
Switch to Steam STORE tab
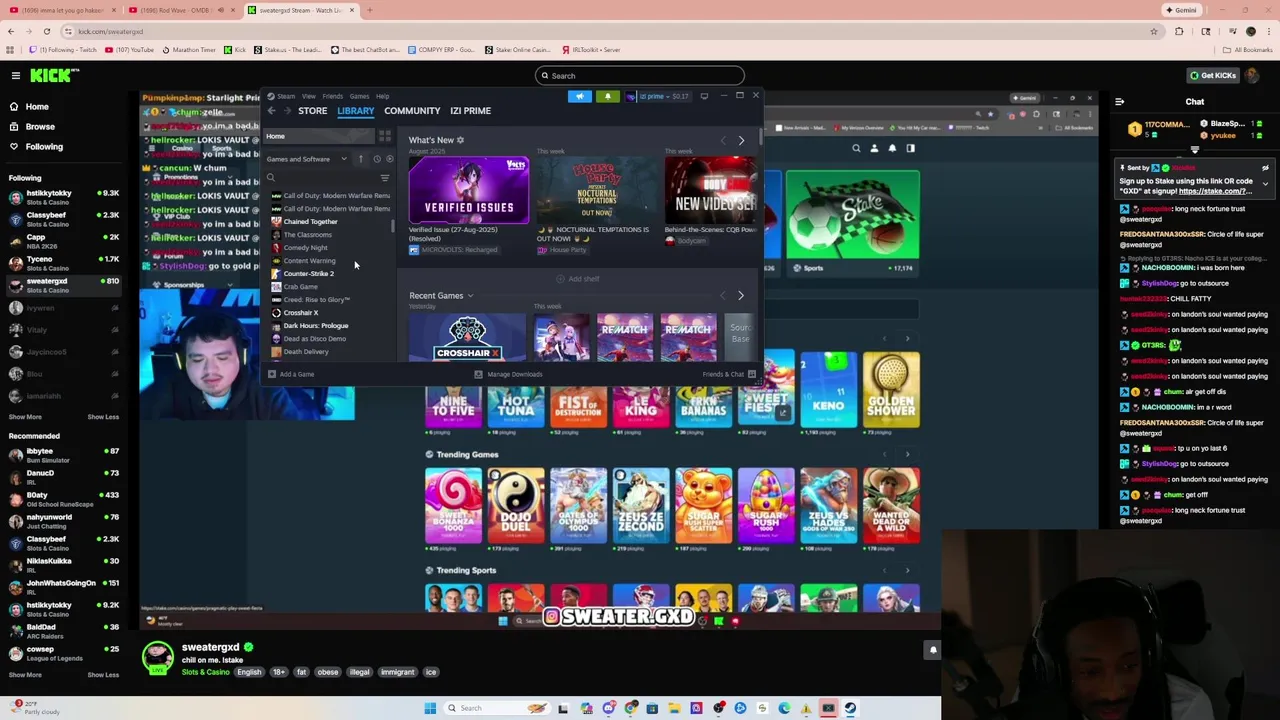point(312,111)
